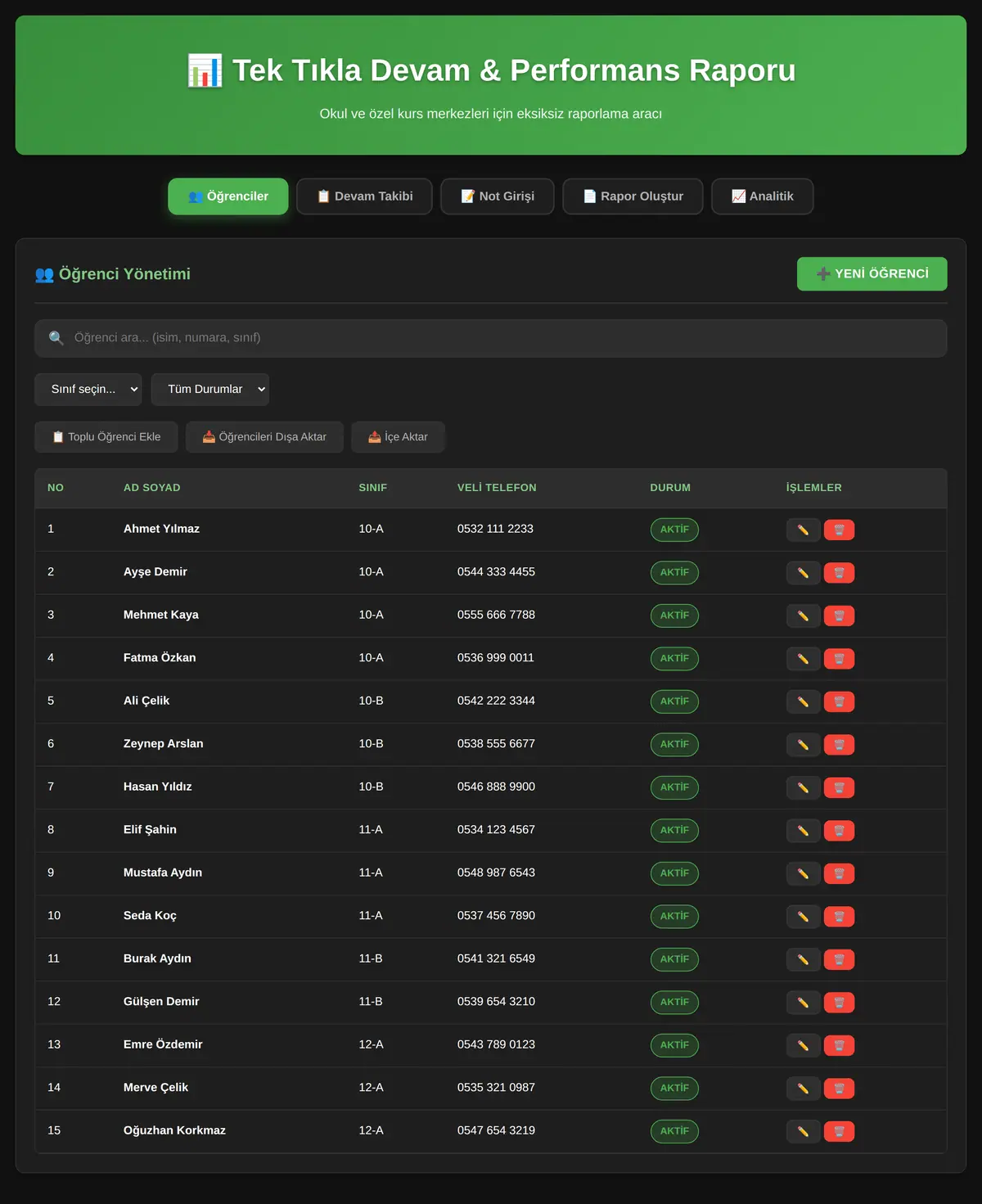Export students with Öğrencileri Dışa Aktar

pos(264,437)
